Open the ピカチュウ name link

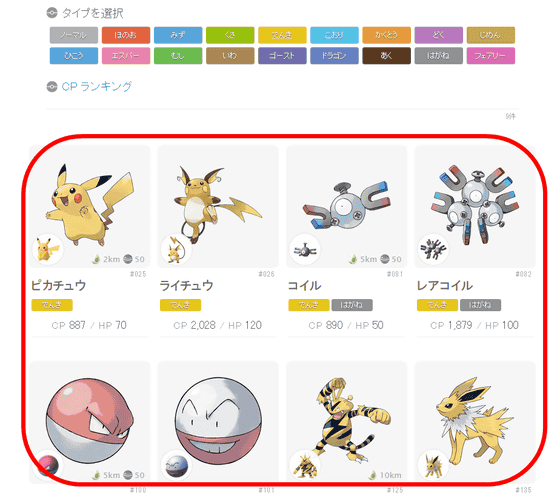59,286
